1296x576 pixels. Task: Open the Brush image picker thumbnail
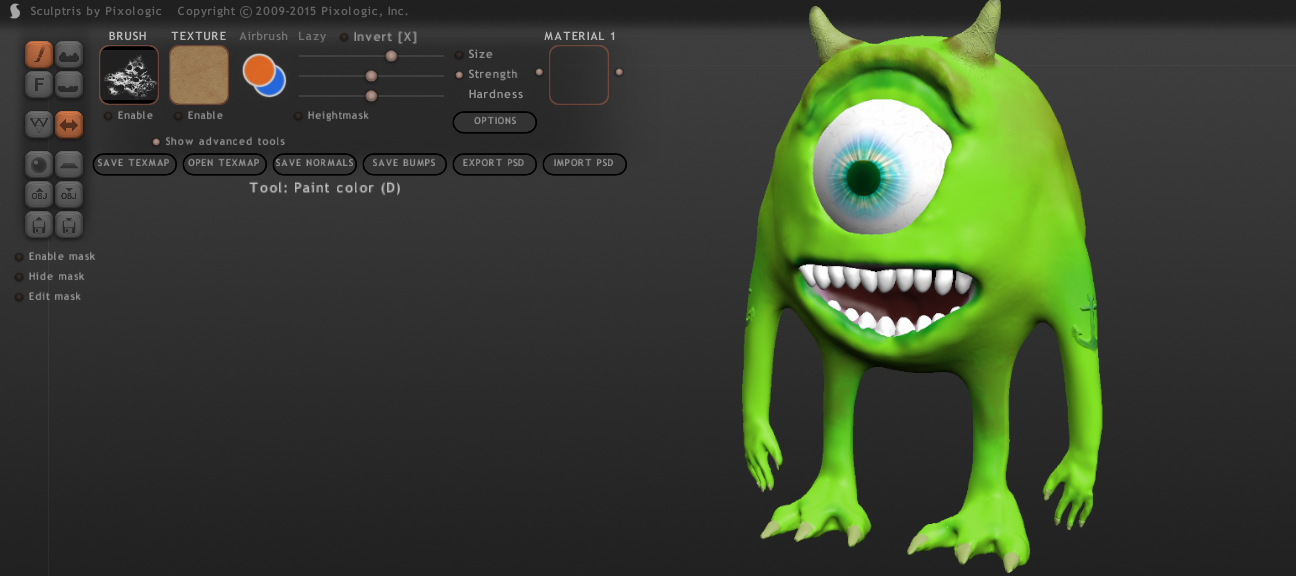click(x=129, y=75)
